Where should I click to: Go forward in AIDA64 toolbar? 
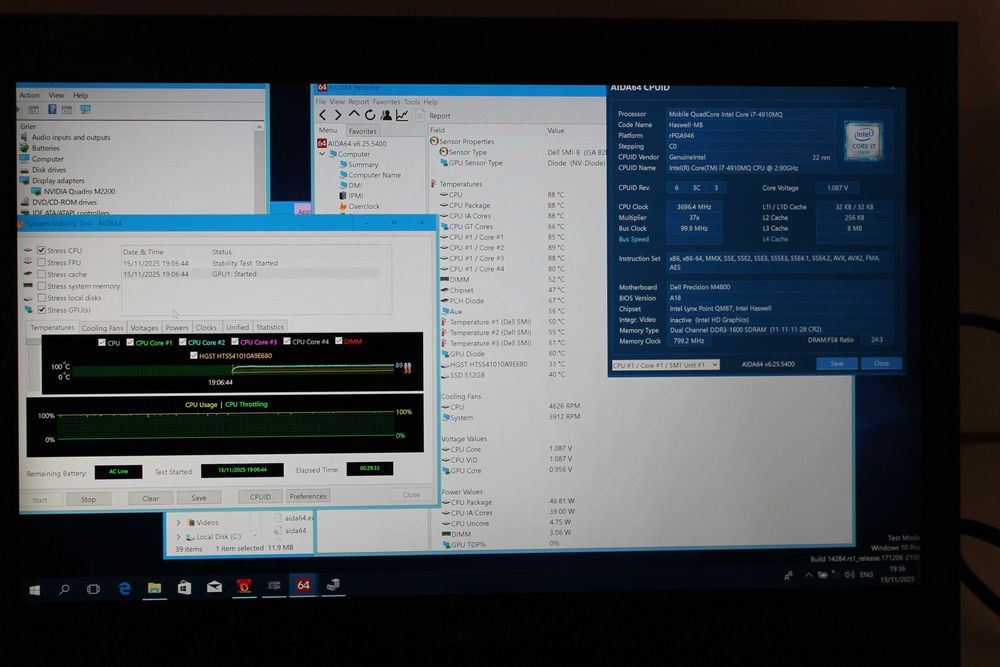338,115
